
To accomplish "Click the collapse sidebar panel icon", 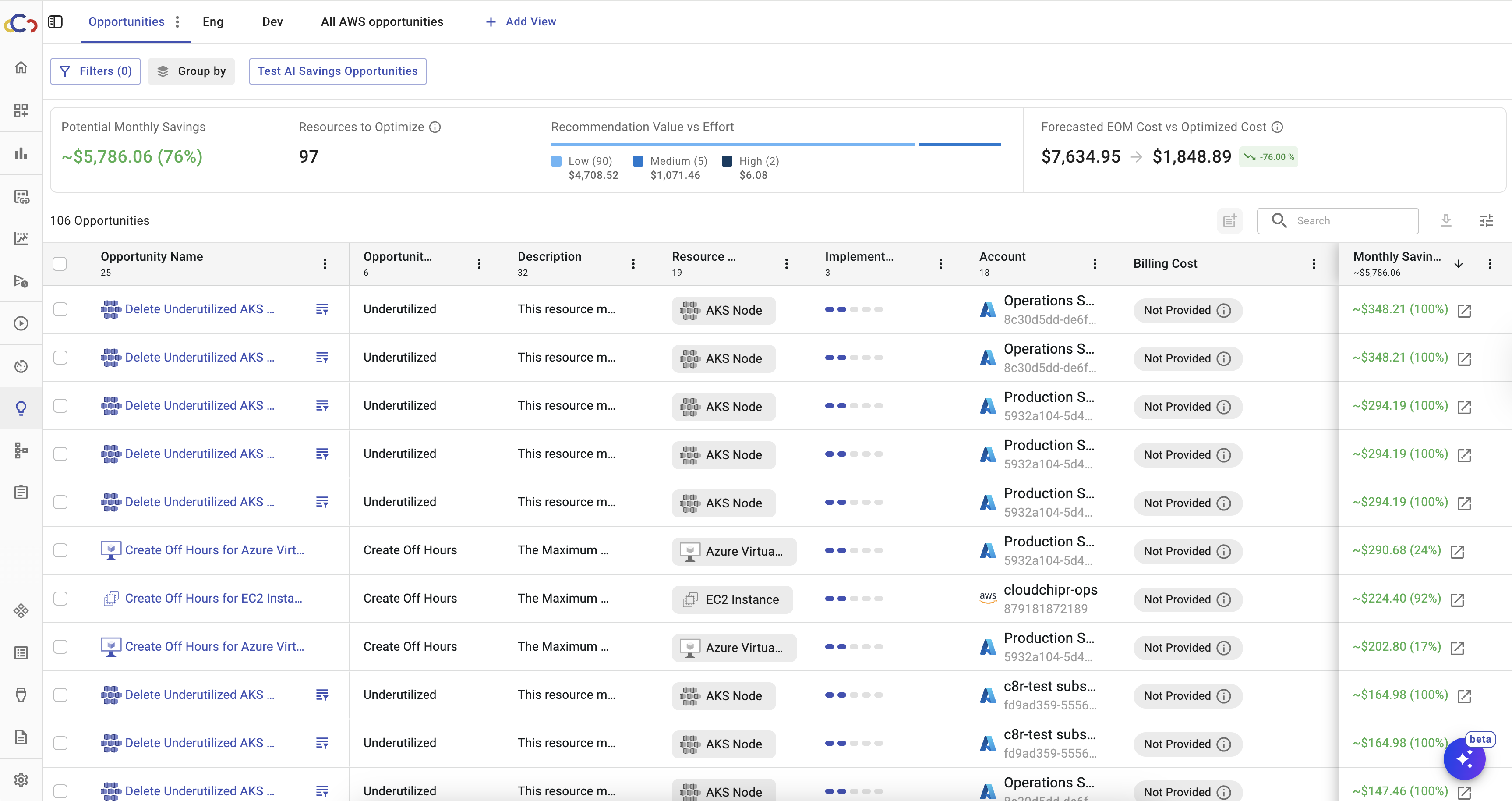I will pos(55,22).
